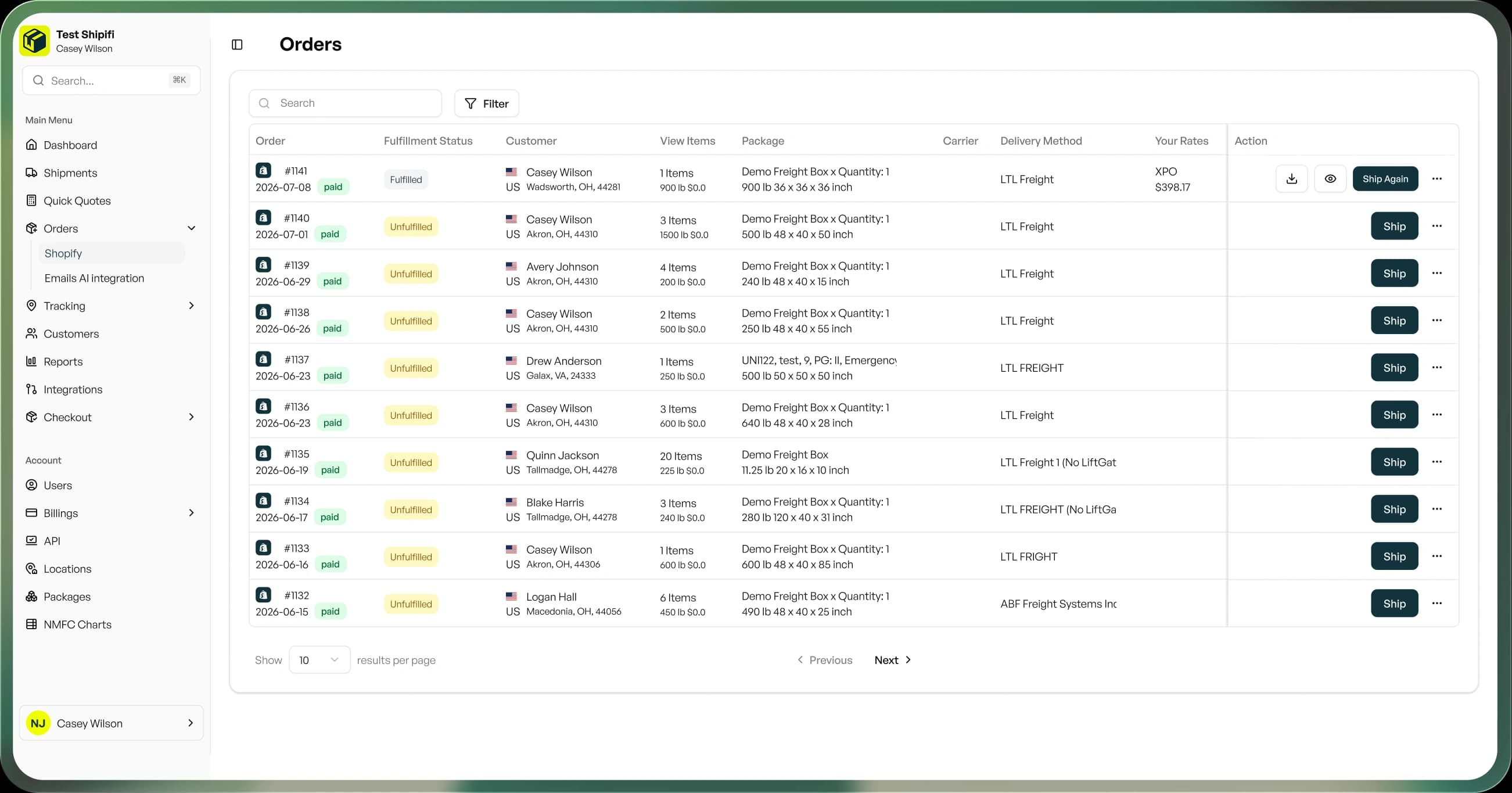This screenshot has height=793, width=1512.
Task: Ship order #1139 for Avery Johnson
Action: [x=1395, y=274]
